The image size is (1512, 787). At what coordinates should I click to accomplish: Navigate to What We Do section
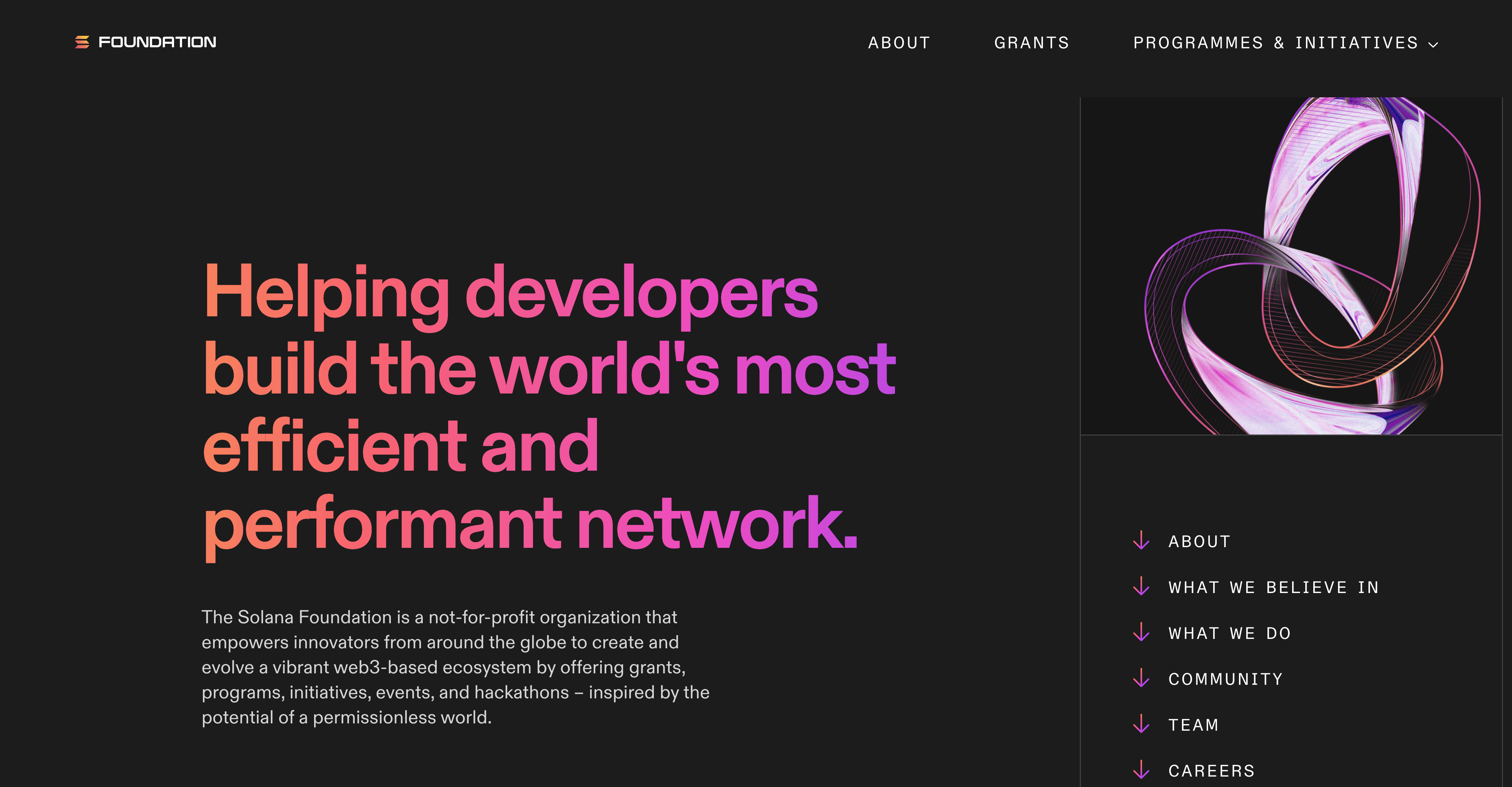point(1230,633)
